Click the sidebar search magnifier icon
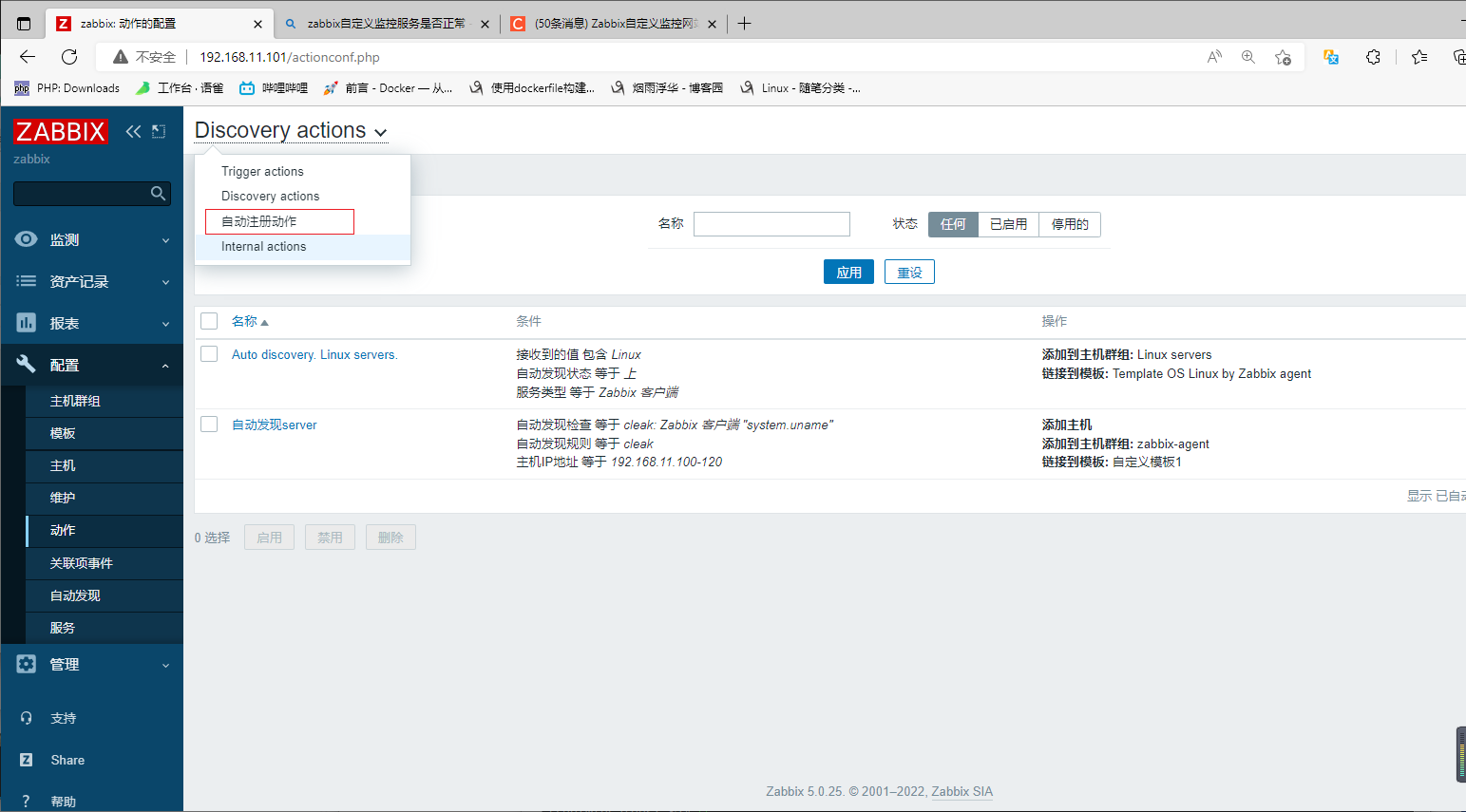 (x=158, y=194)
